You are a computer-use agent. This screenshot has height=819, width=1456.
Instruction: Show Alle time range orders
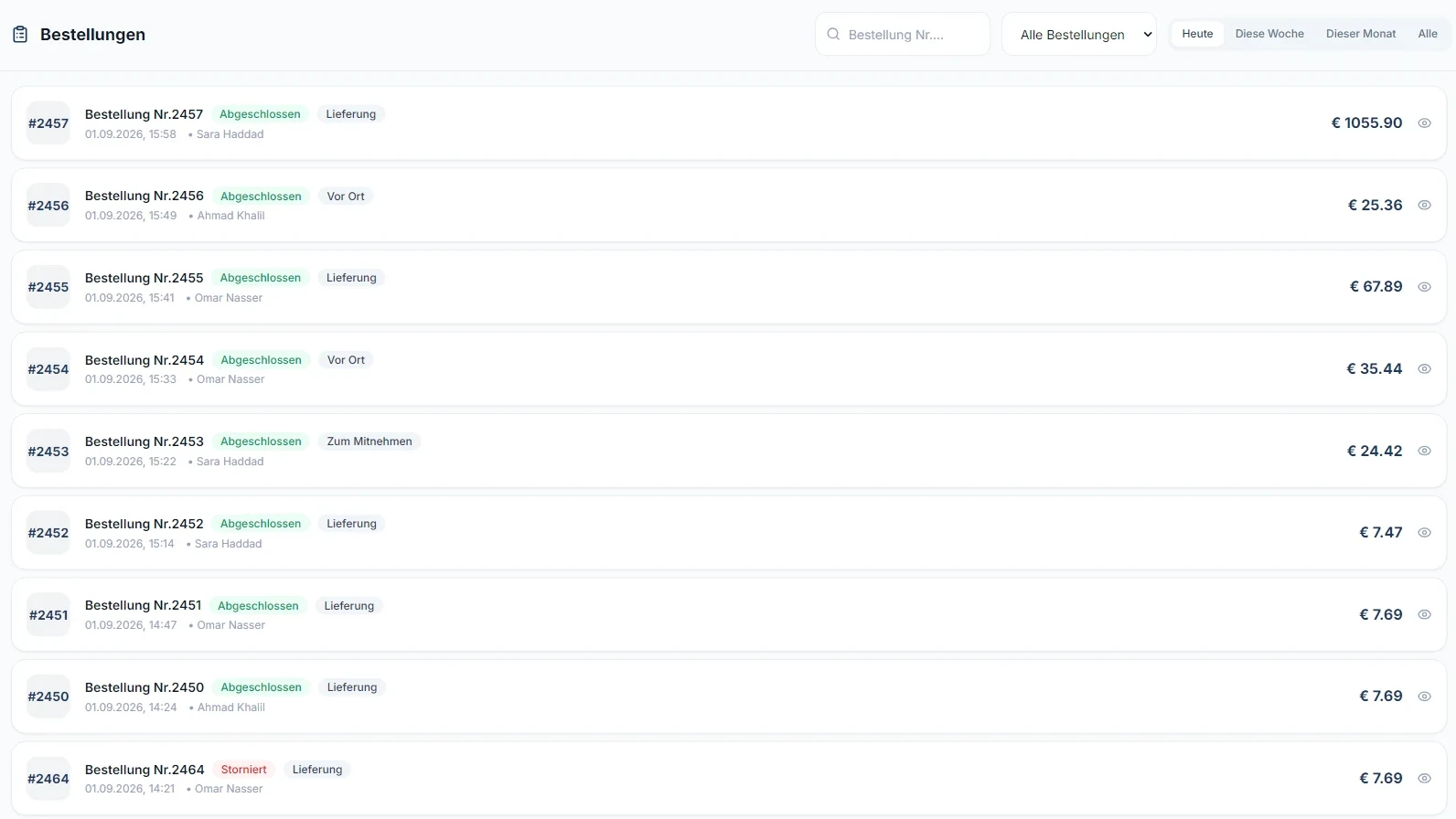click(1428, 34)
